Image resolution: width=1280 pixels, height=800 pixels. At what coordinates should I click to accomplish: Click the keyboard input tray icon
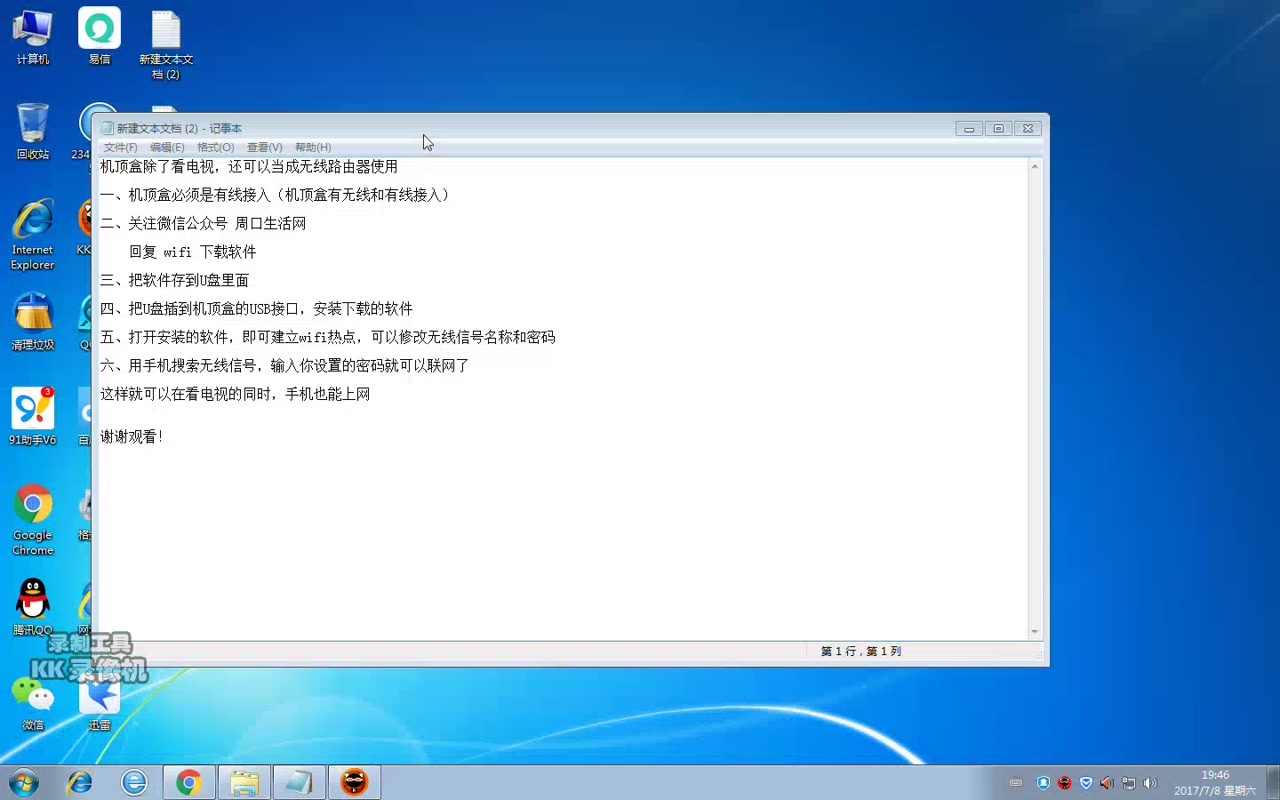point(1016,783)
